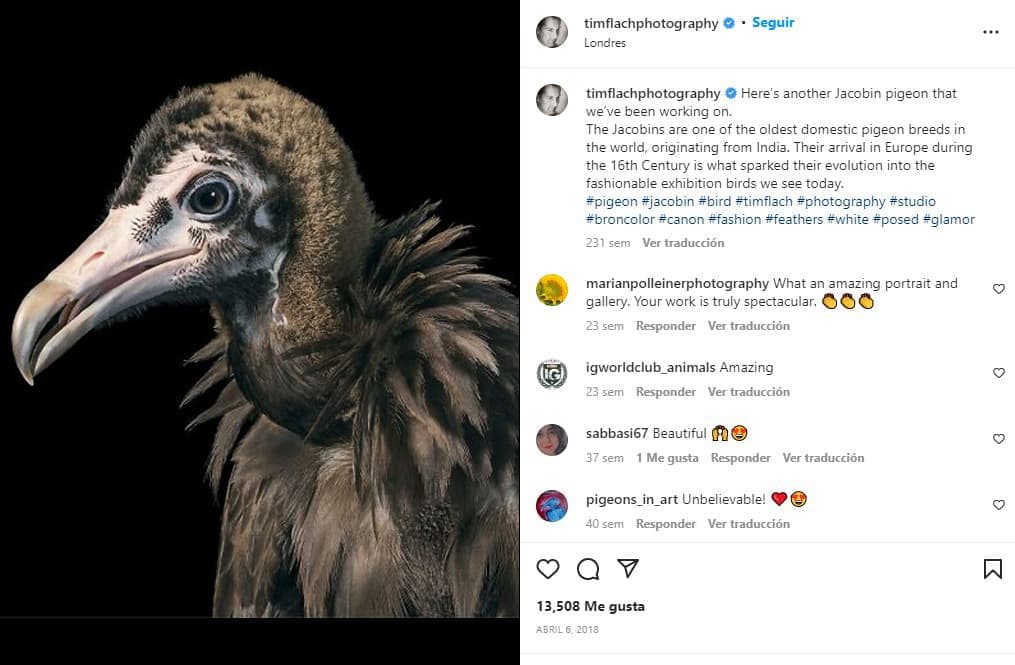Viewport: 1015px width, 665px height.
Task: Open comments with the speech bubble icon
Action: (588, 569)
